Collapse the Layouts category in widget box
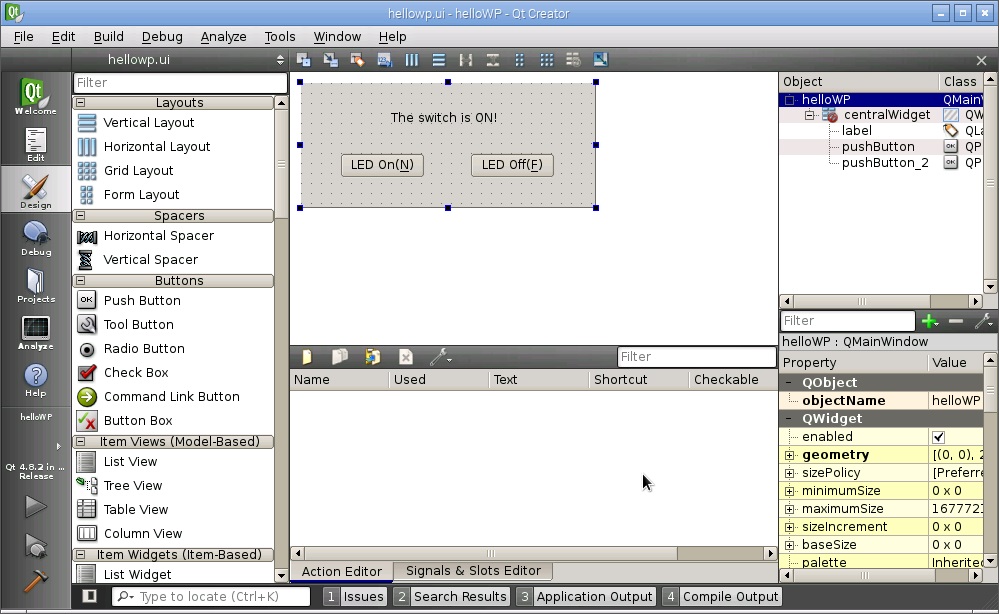Image resolution: width=999 pixels, height=614 pixels. pos(81,103)
